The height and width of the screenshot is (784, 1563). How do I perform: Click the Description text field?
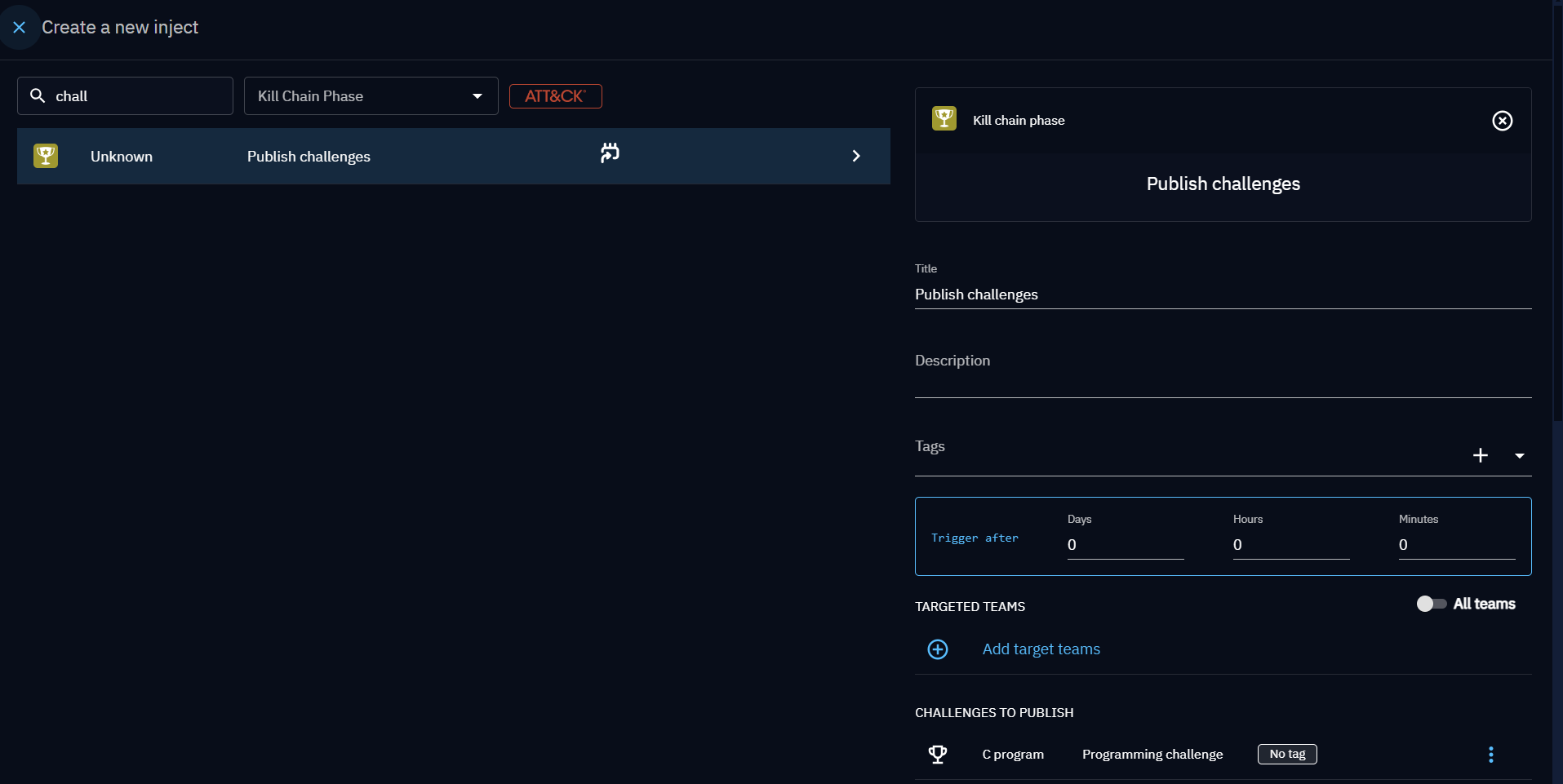pyautogui.click(x=1222, y=380)
